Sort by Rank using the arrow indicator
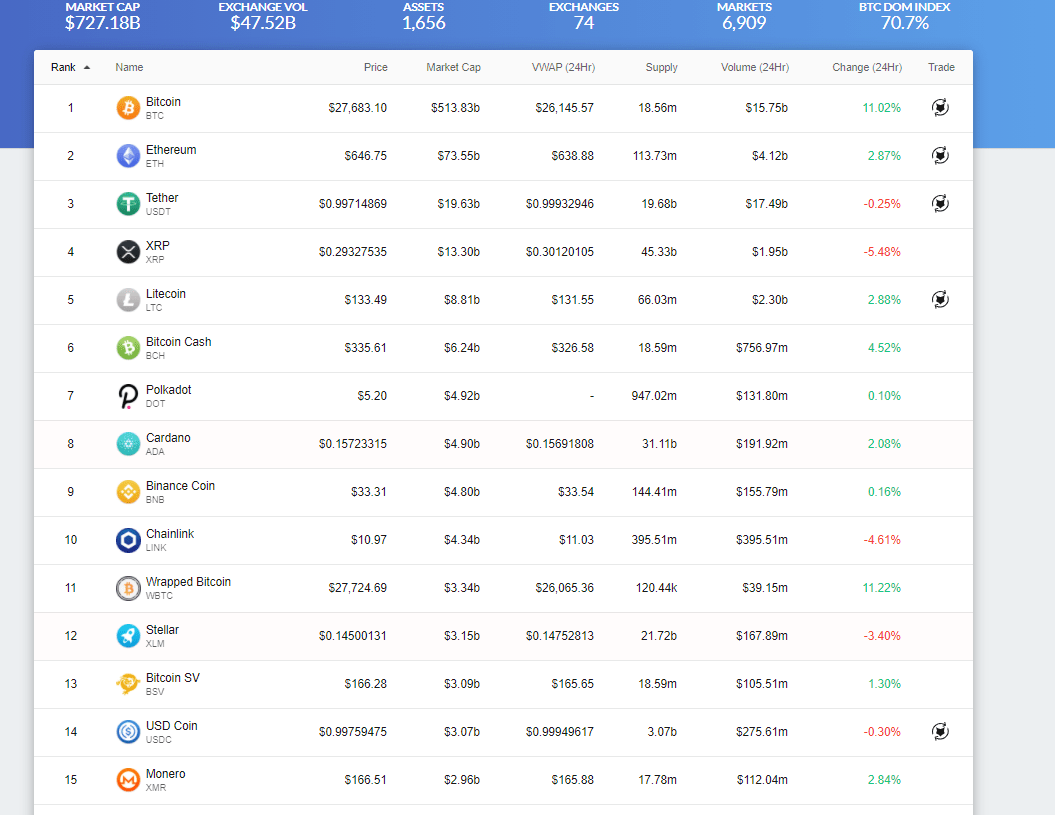 (x=87, y=67)
